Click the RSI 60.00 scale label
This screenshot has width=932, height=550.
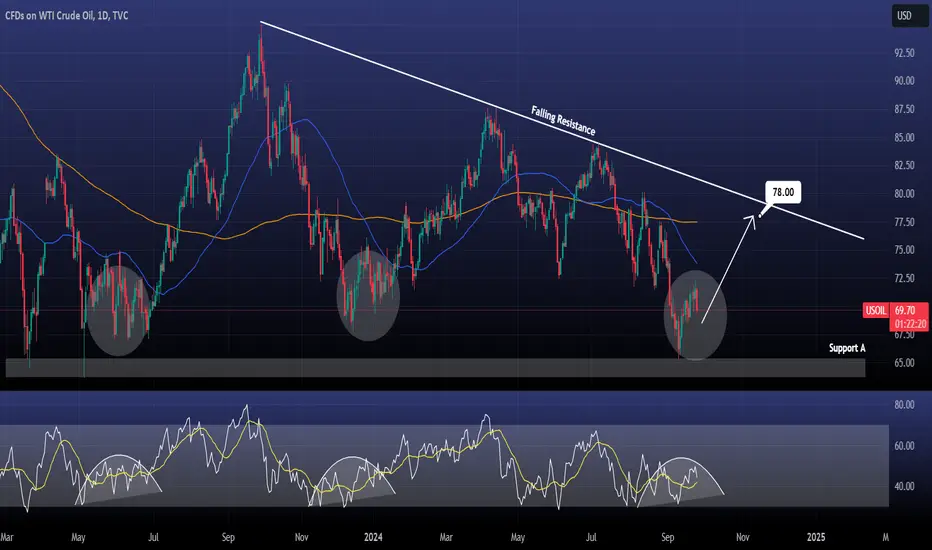(904, 446)
